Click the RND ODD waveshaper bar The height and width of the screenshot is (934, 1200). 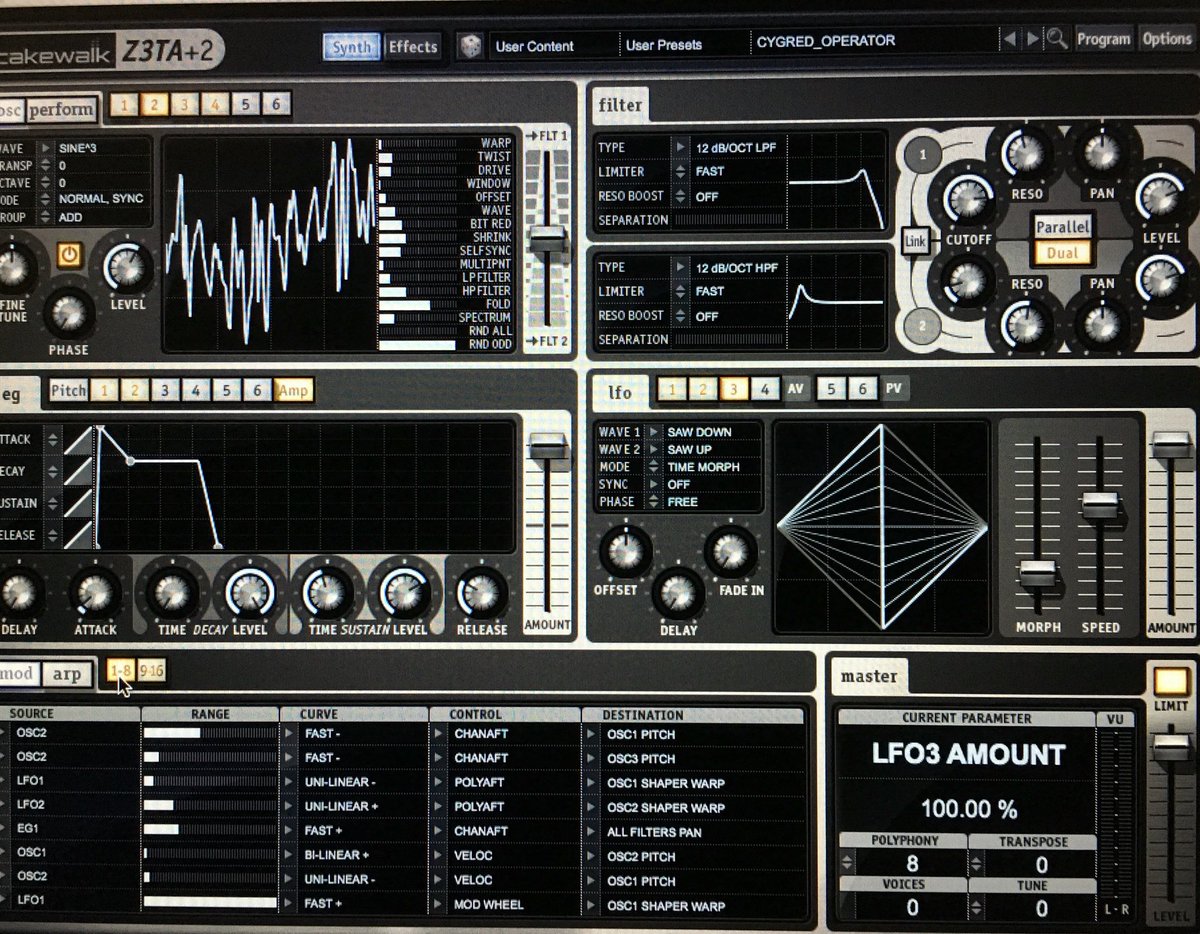coord(418,345)
